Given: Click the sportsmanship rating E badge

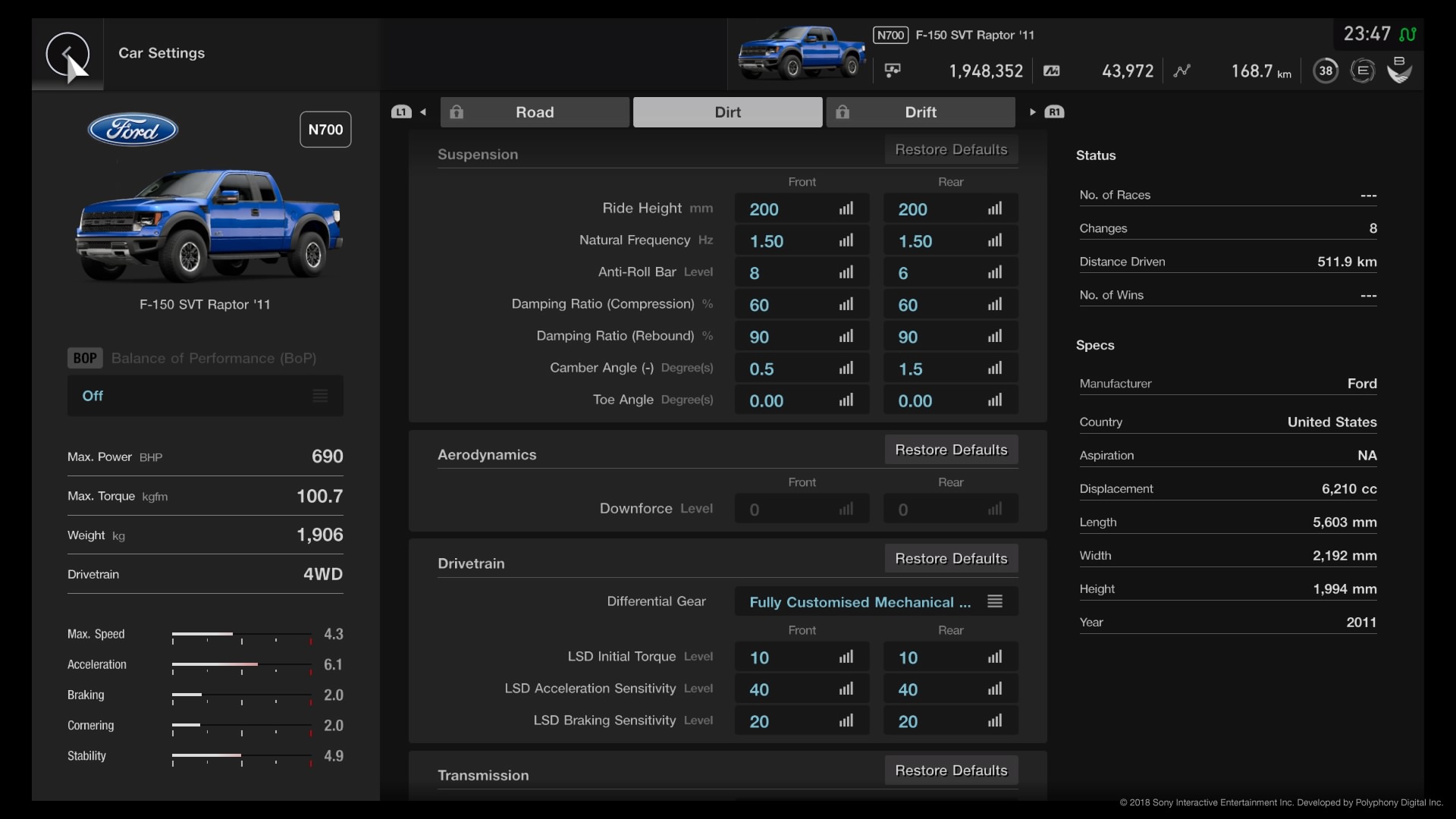Looking at the screenshot, I should click(1362, 71).
